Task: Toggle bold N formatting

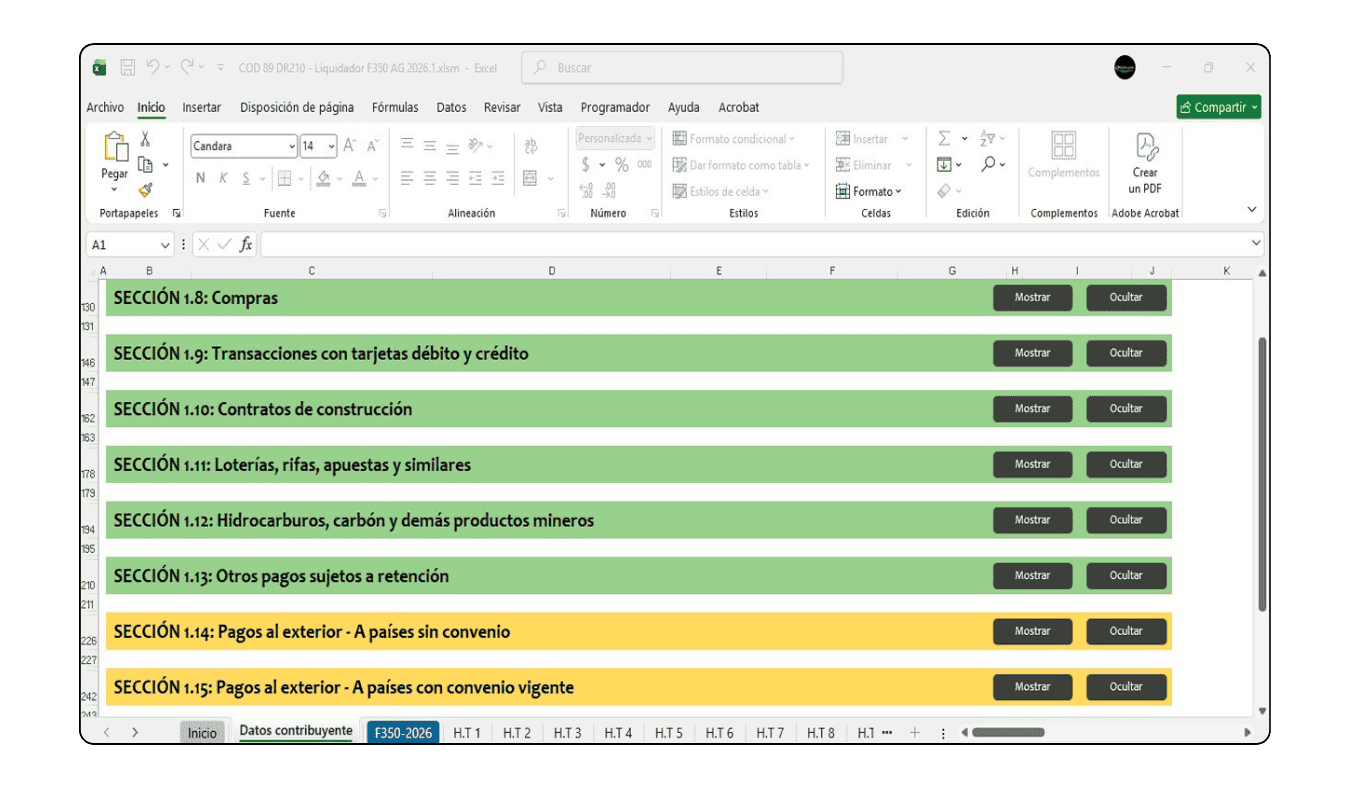Action: 200,178
